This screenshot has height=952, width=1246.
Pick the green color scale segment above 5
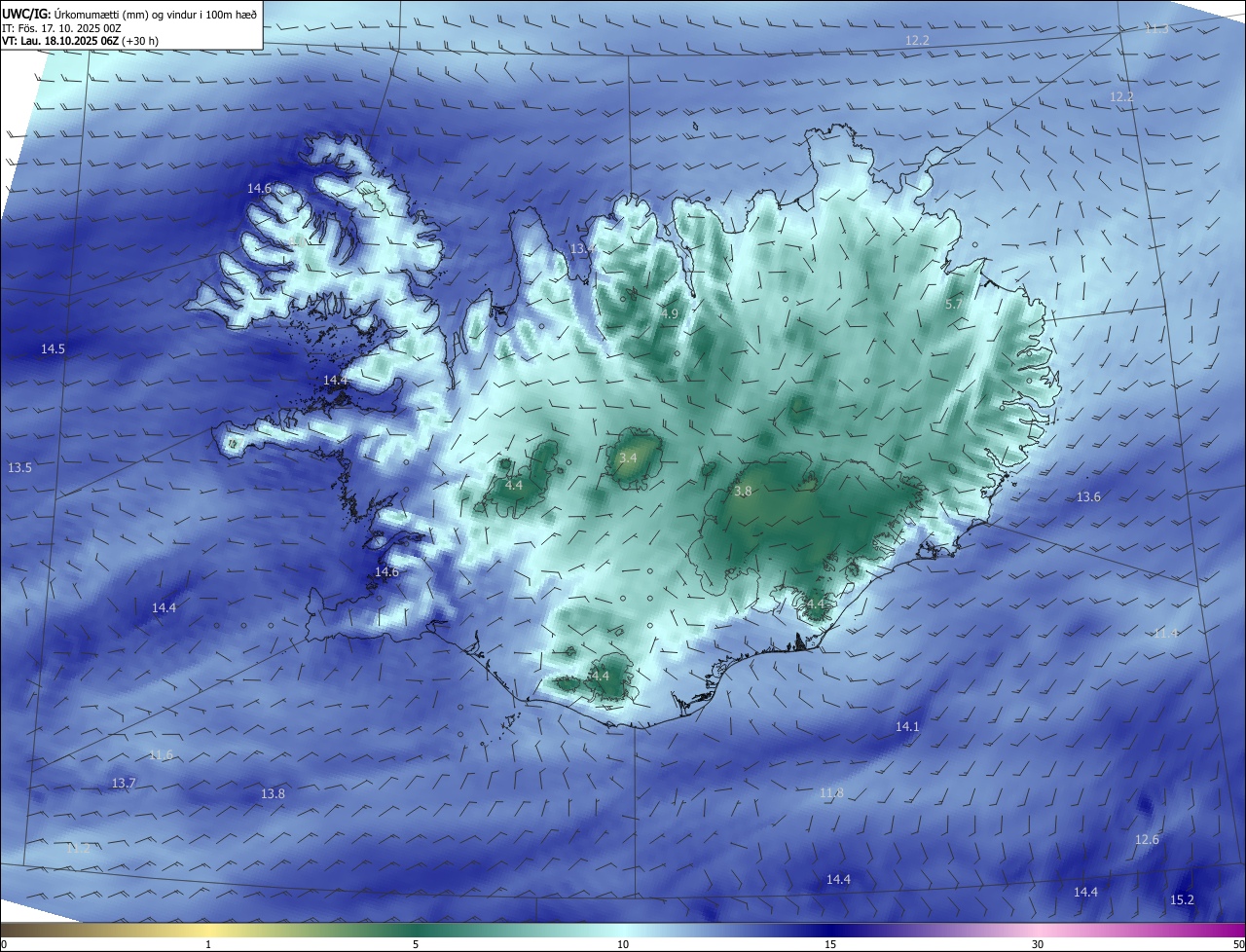click(416, 931)
